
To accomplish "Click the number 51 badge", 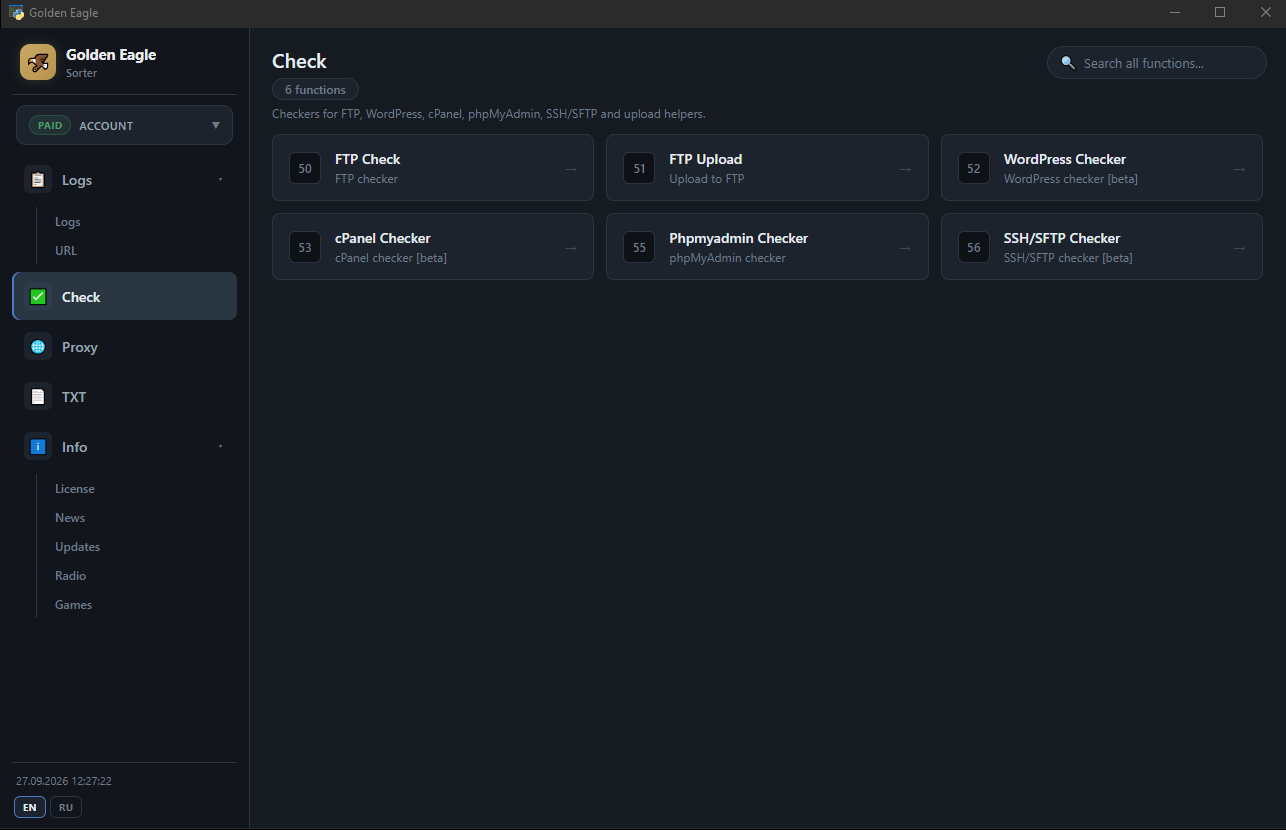I will tap(640, 169).
